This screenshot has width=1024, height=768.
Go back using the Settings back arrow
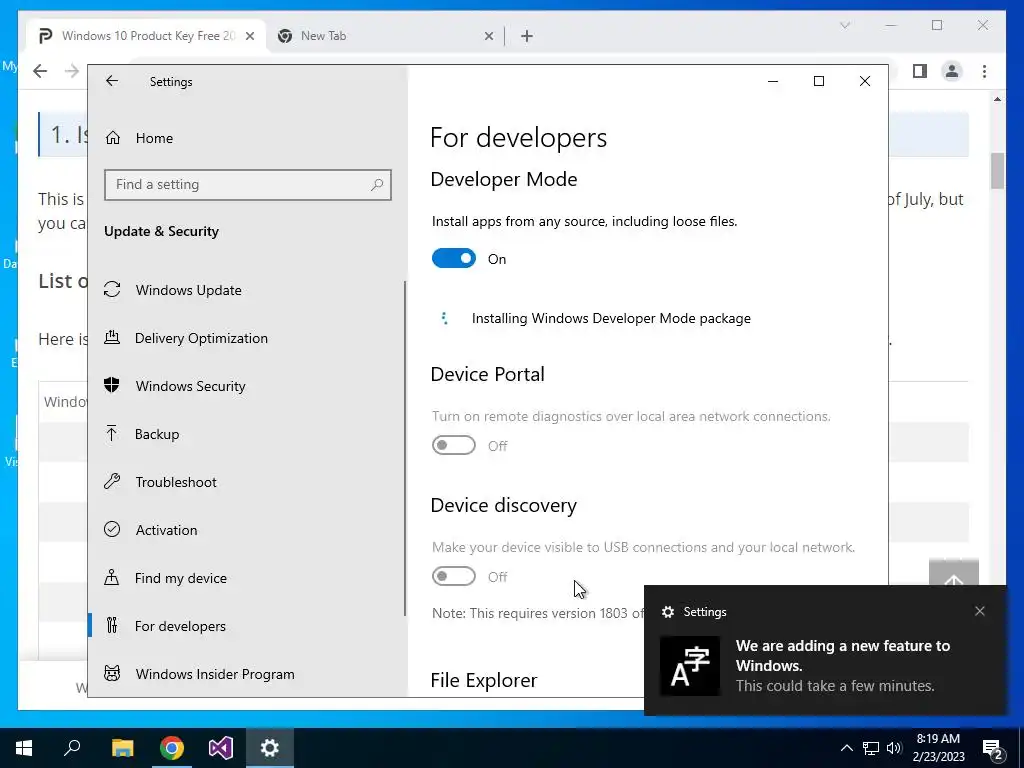112,81
